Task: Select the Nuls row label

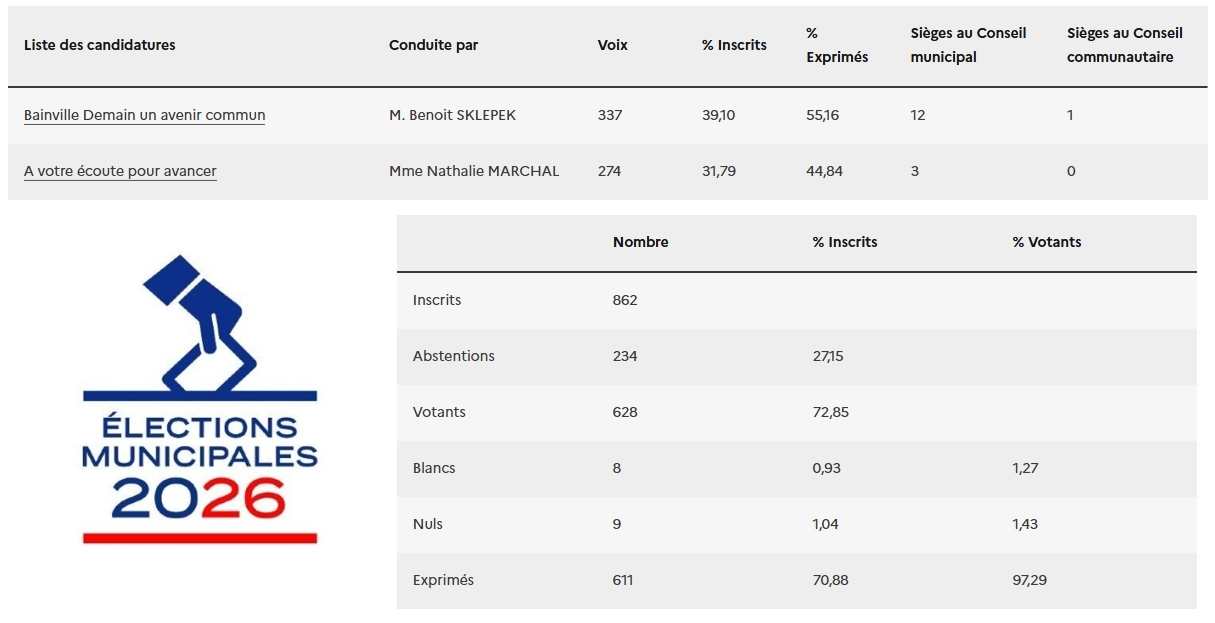Action: pyautogui.click(x=427, y=524)
